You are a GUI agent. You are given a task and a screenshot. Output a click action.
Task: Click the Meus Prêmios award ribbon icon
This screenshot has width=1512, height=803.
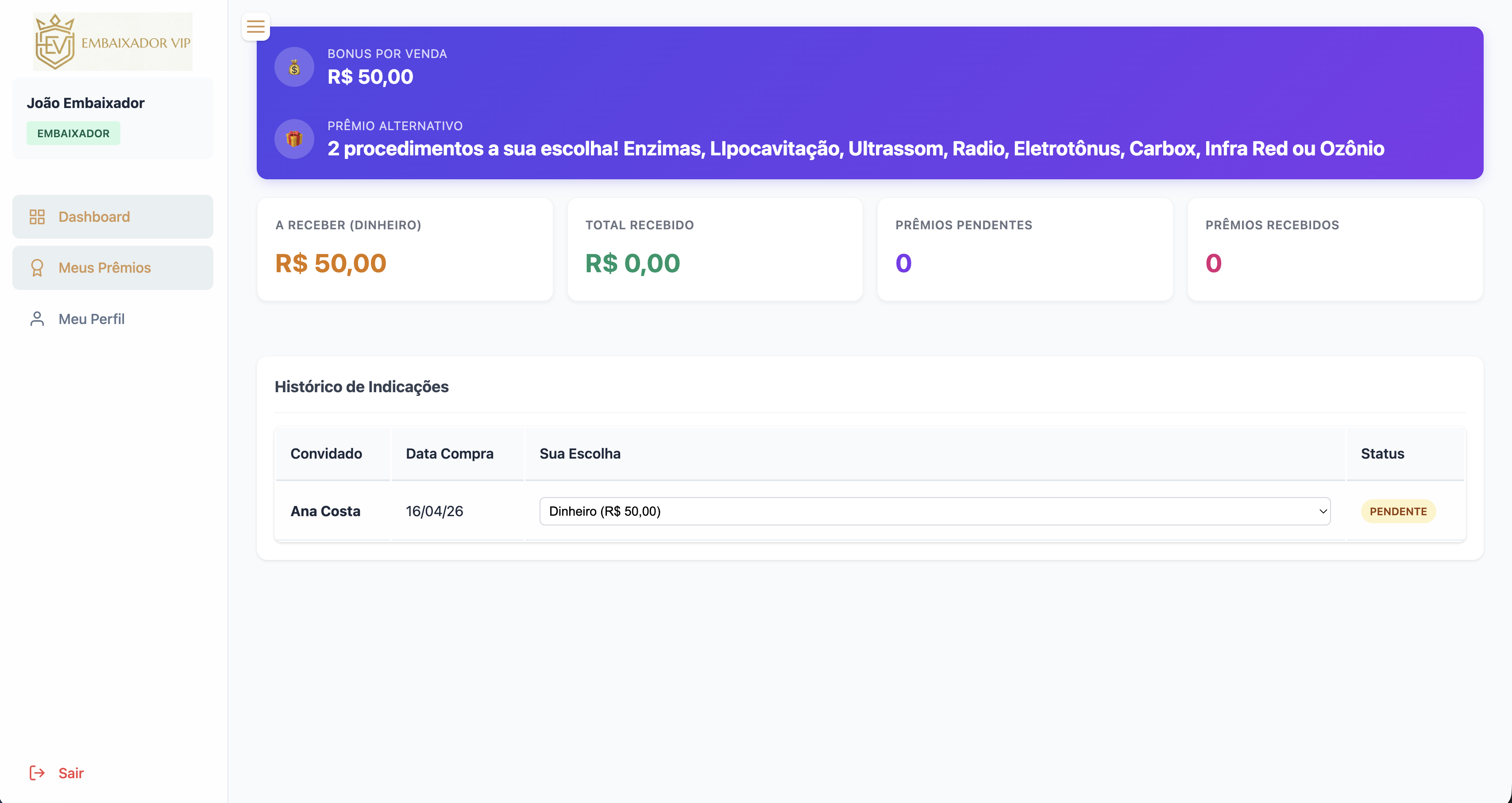[x=37, y=268]
